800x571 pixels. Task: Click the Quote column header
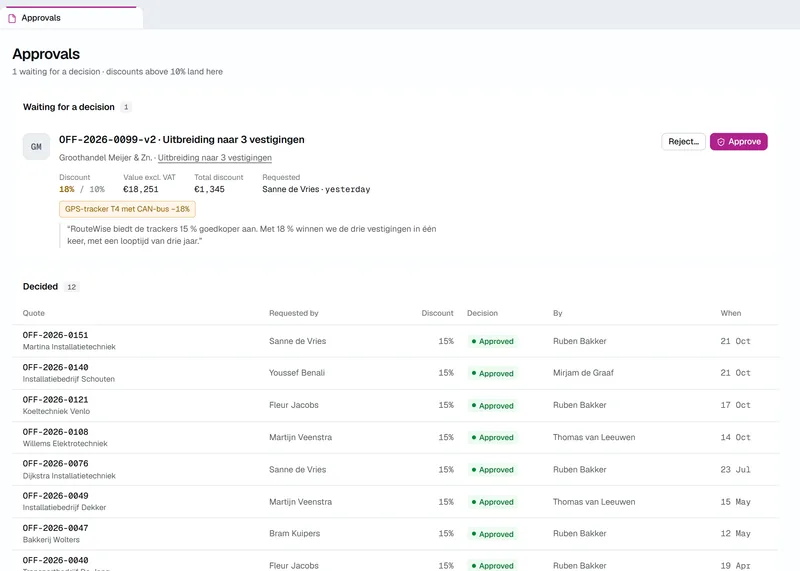click(x=34, y=313)
